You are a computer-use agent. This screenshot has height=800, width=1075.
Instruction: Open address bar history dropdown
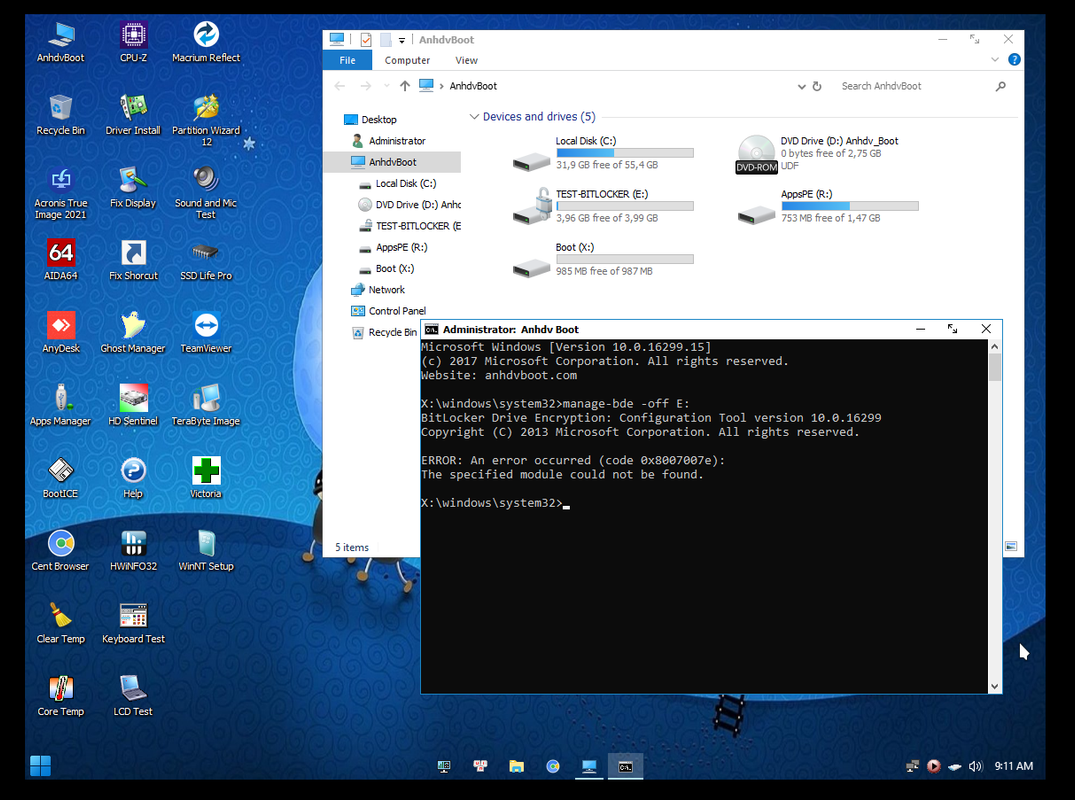pos(801,86)
